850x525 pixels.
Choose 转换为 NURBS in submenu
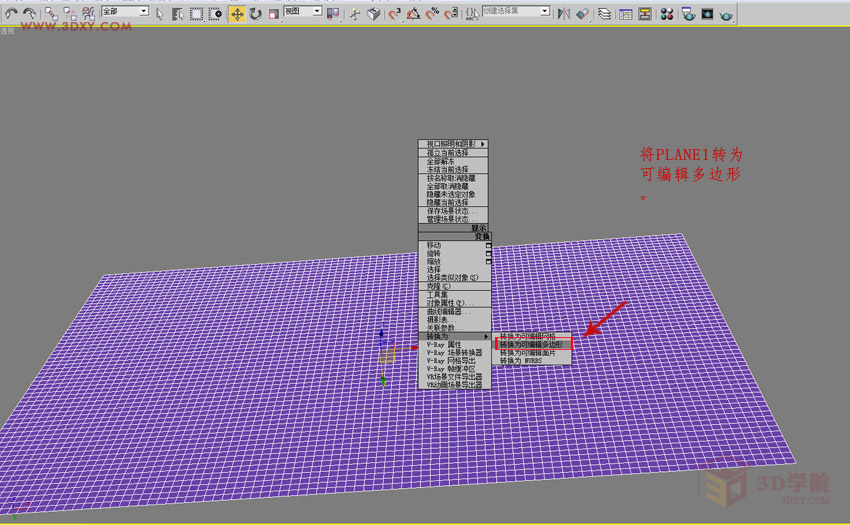532,361
